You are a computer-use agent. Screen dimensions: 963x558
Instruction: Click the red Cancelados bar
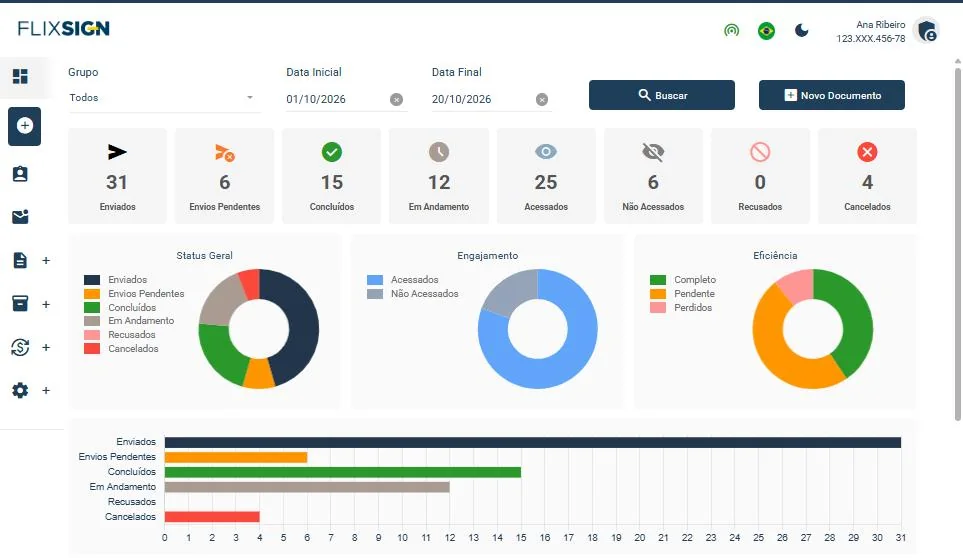pyautogui.click(x=212, y=517)
